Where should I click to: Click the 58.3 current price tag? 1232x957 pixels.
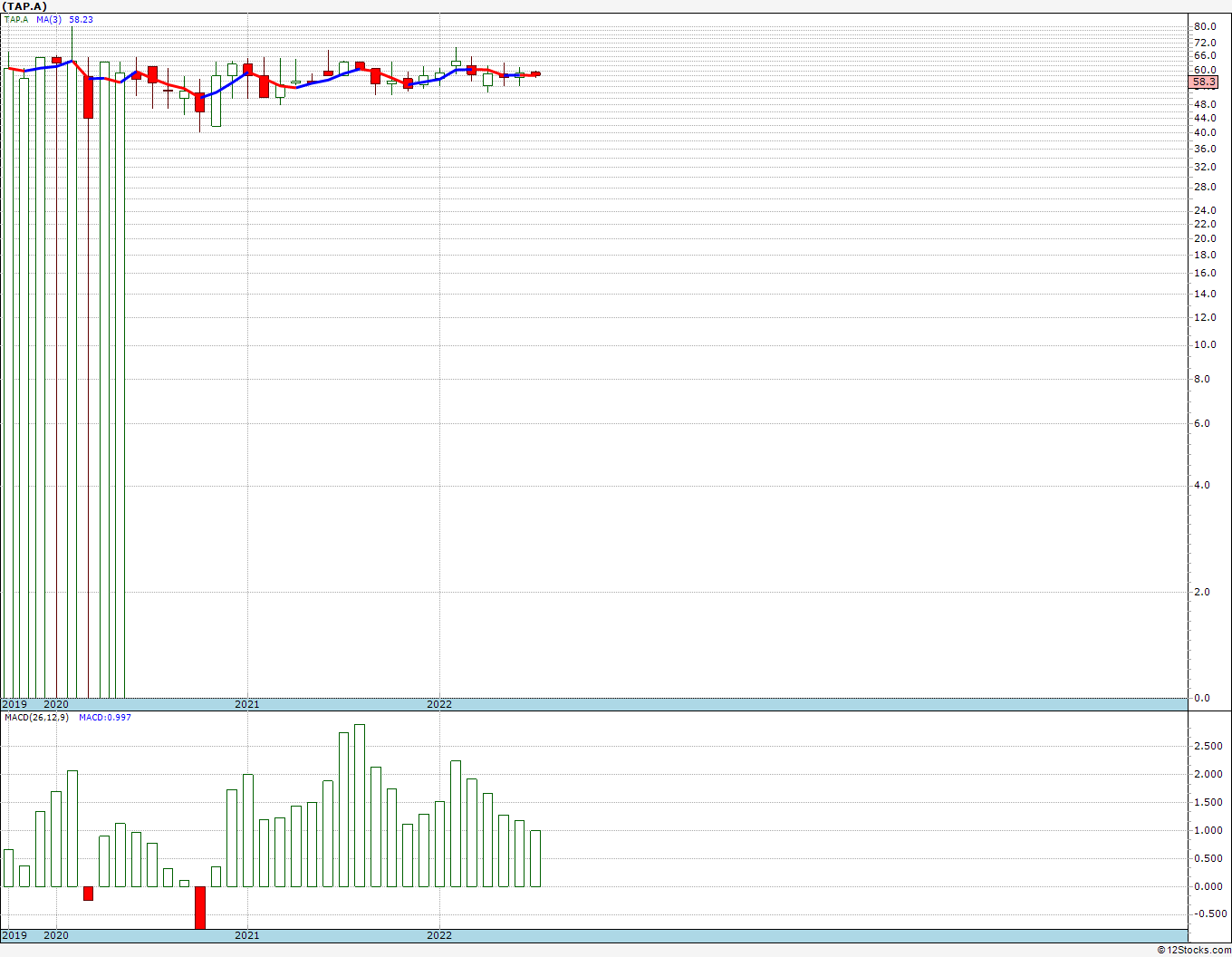1204,82
